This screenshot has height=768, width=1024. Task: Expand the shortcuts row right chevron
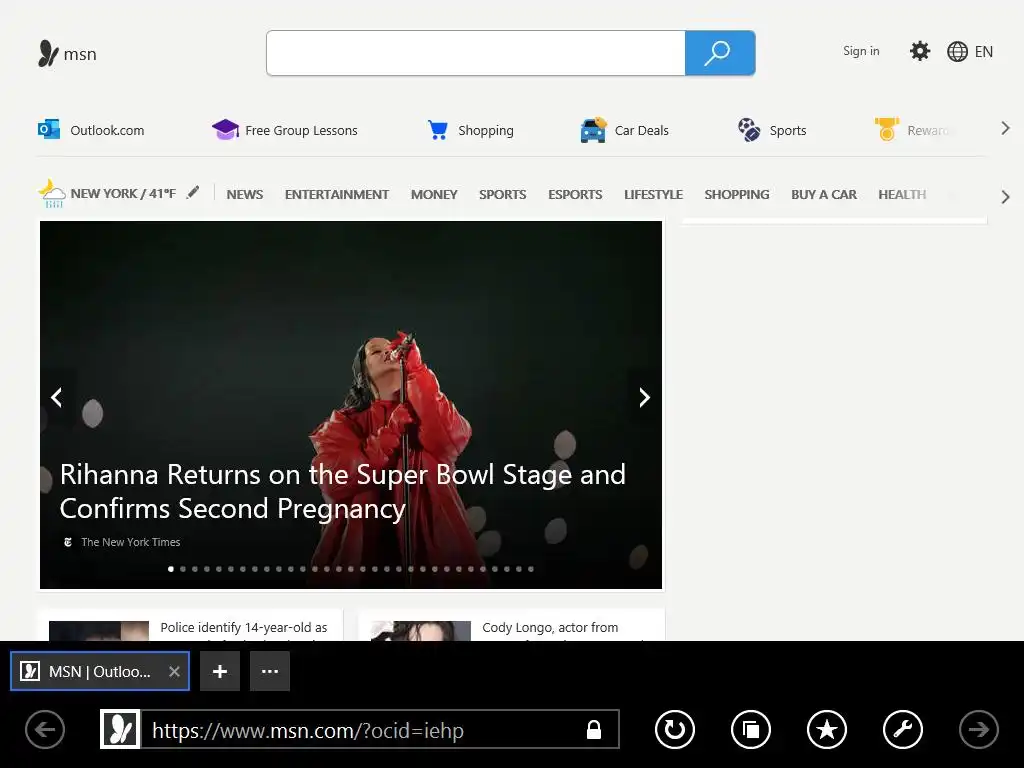click(1005, 128)
